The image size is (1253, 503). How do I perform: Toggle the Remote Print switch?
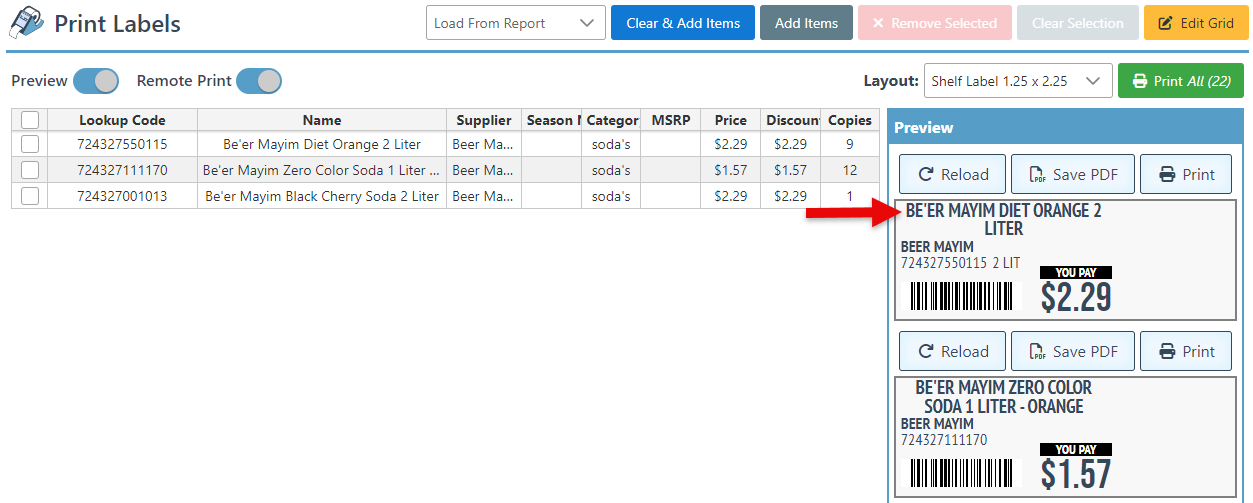click(259, 81)
